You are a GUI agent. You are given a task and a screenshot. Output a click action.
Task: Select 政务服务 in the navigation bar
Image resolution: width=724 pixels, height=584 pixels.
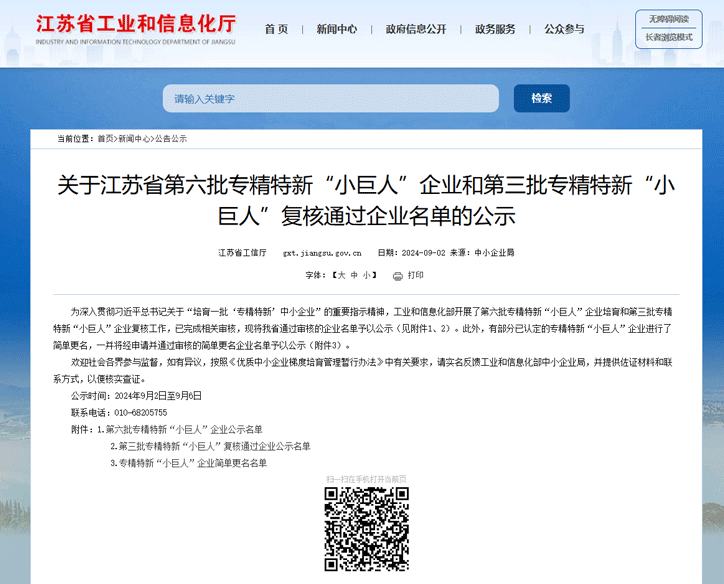click(495, 29)
